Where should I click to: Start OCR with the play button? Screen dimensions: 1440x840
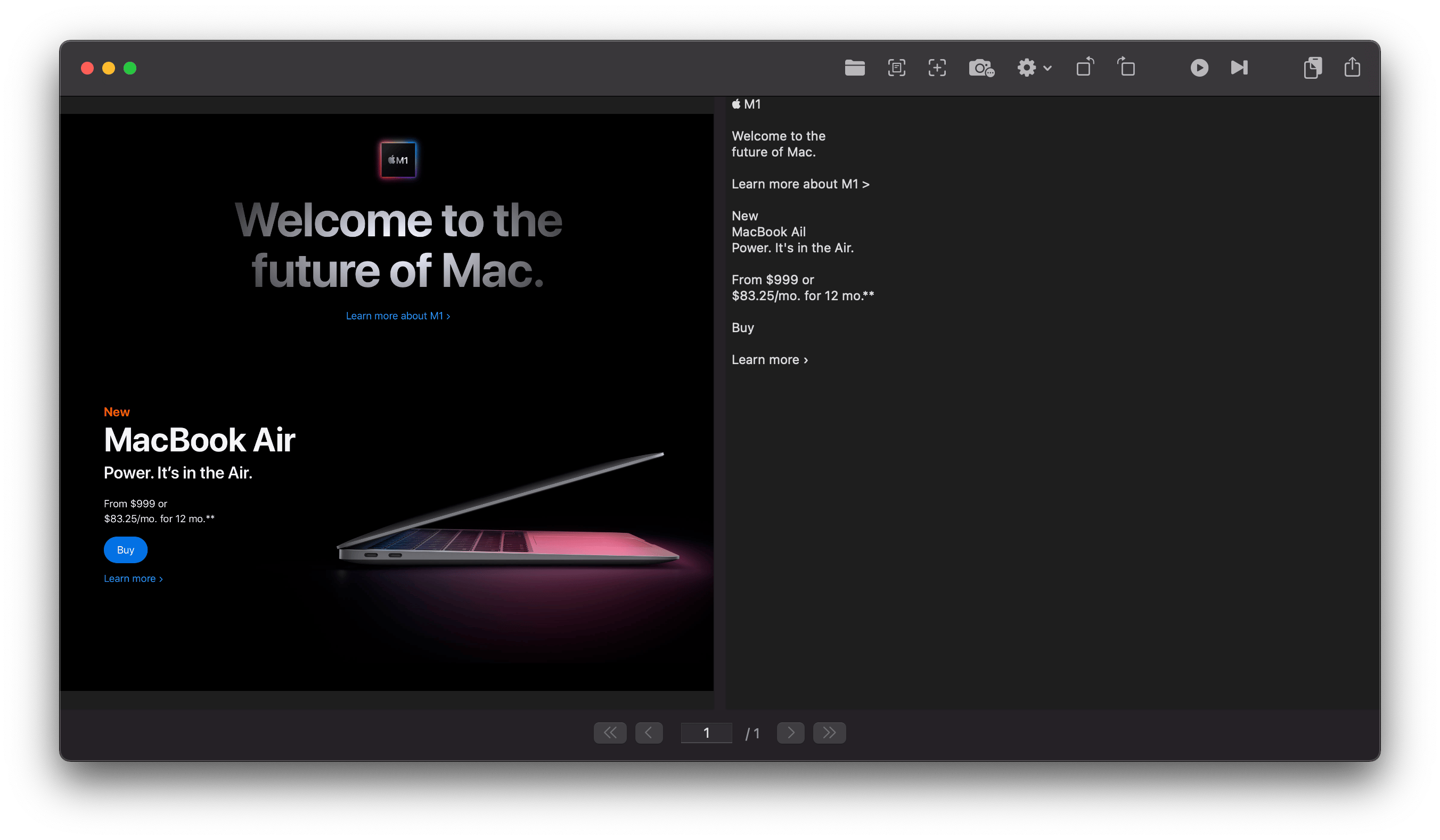[x=1199, y=68]
